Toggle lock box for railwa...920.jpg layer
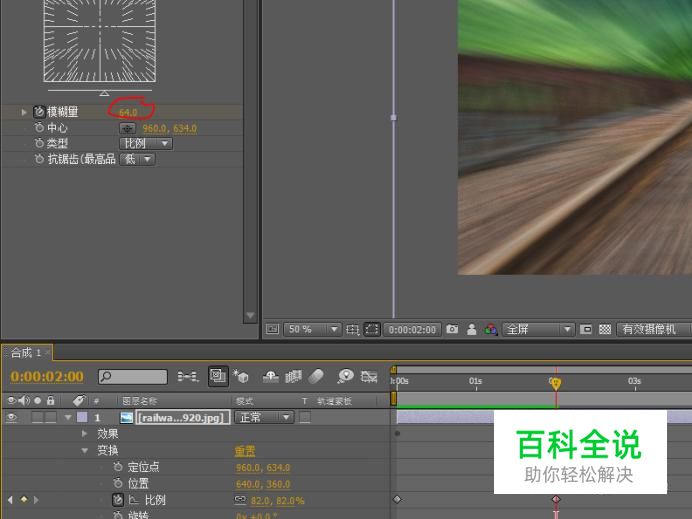 (51, 417)
